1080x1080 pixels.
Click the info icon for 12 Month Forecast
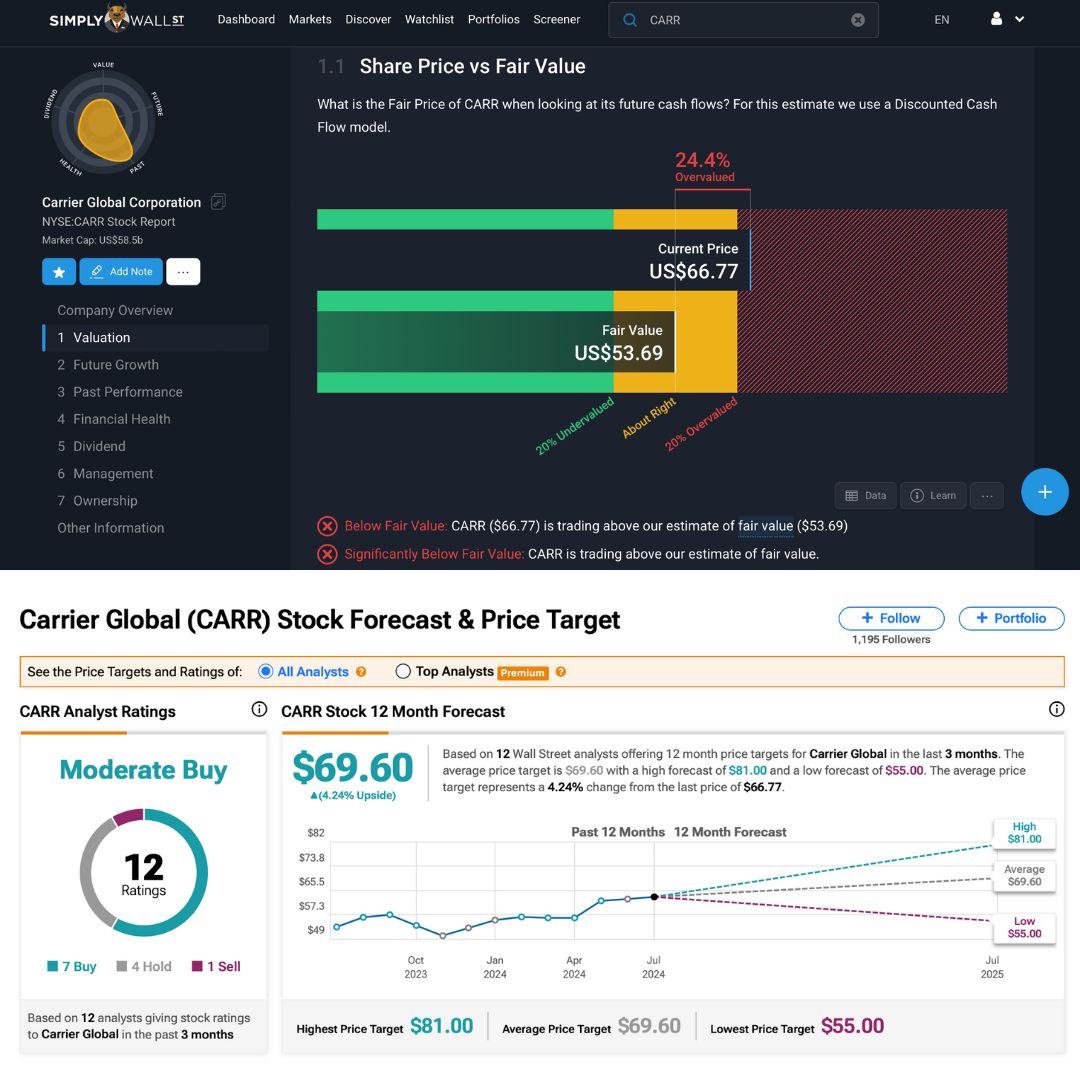[1056, 709]
